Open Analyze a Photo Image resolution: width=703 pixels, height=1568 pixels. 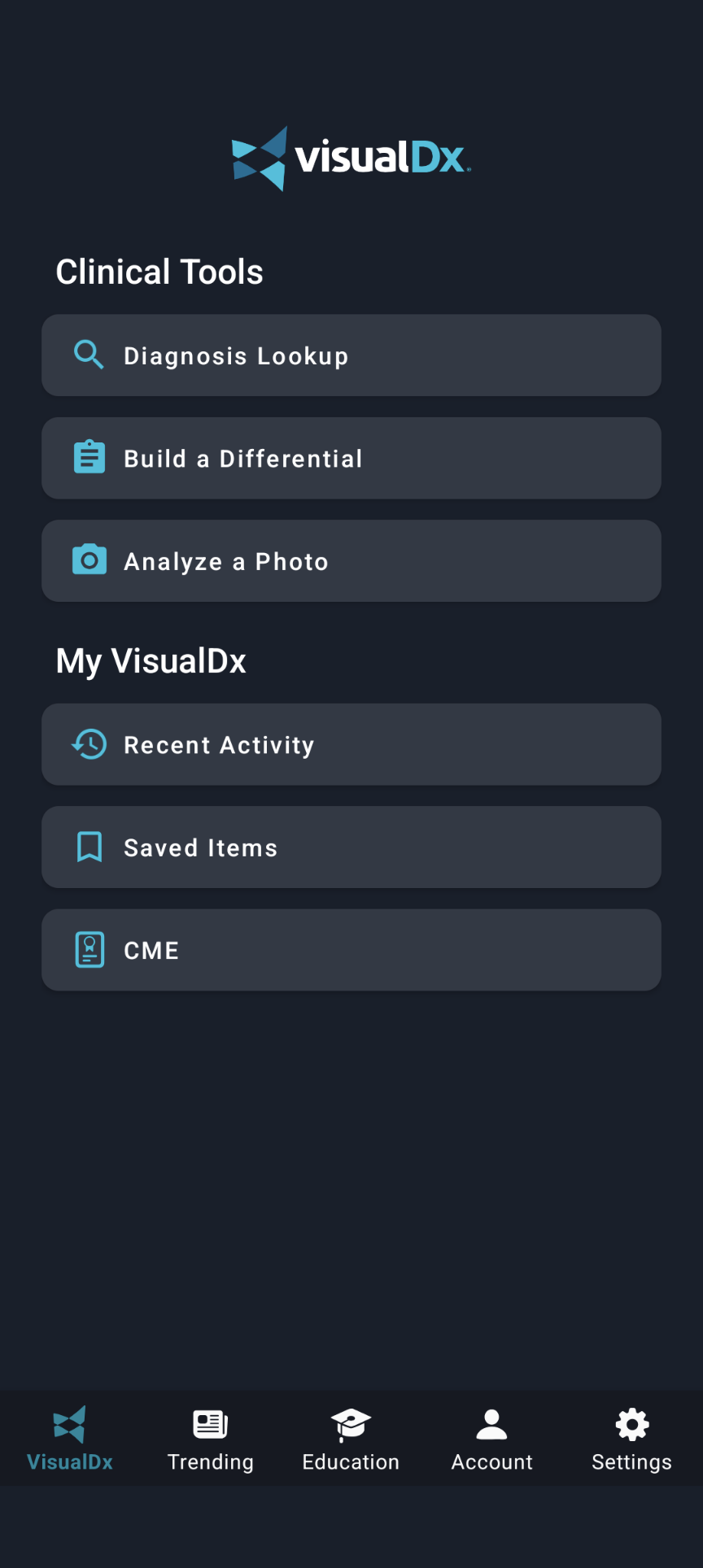(x=351, y=560)
